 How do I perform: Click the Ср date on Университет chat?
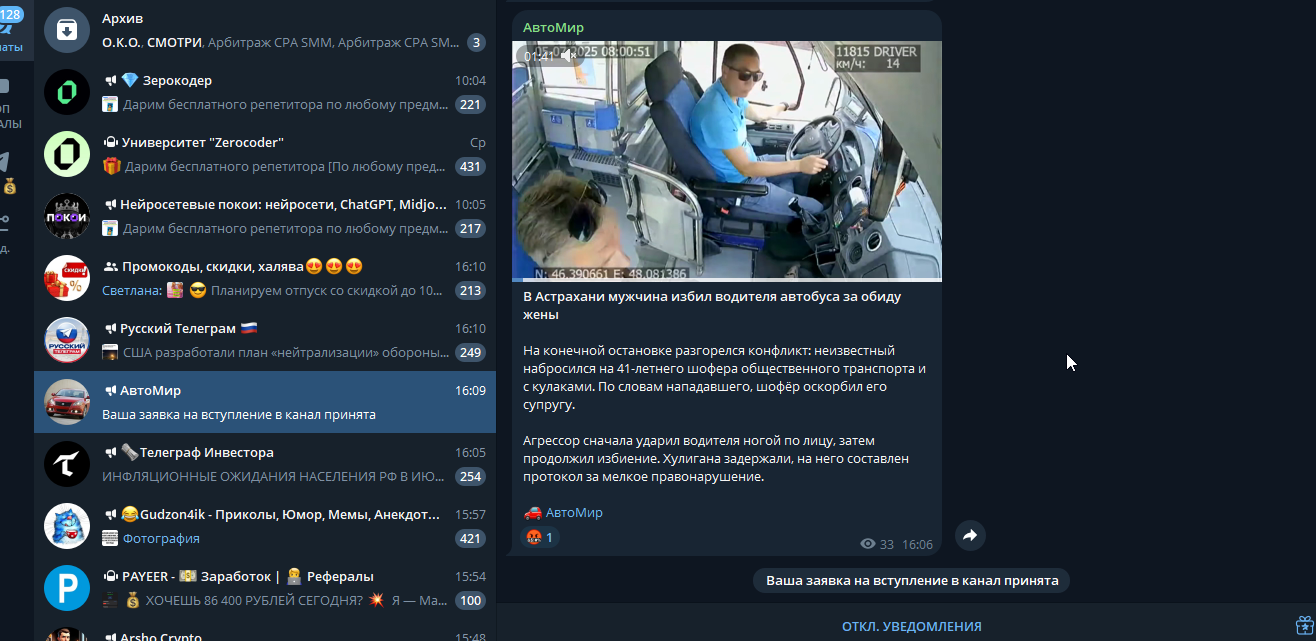tap(478, 142)
